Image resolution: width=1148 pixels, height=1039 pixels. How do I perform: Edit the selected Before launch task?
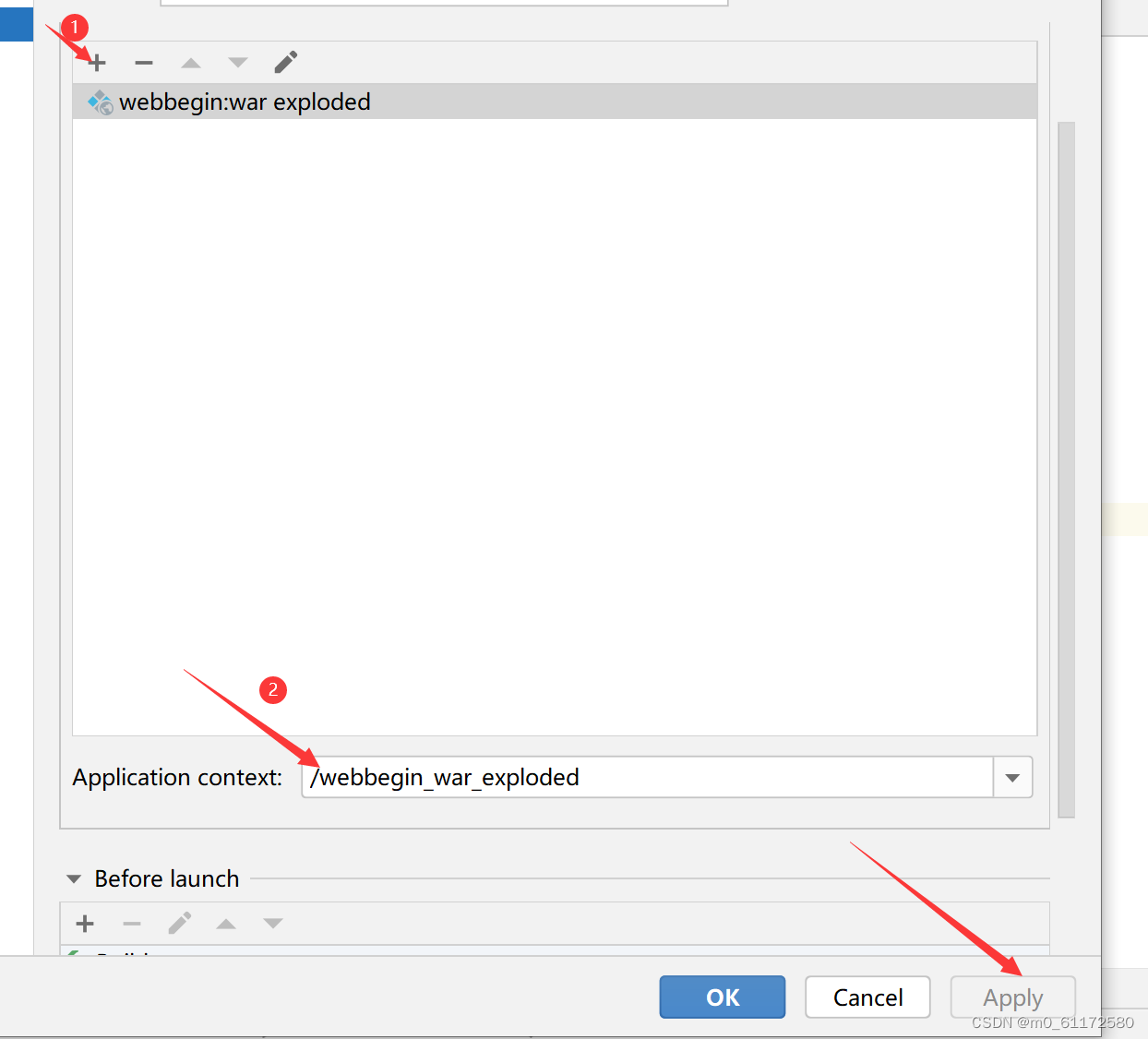coord(180,923)
